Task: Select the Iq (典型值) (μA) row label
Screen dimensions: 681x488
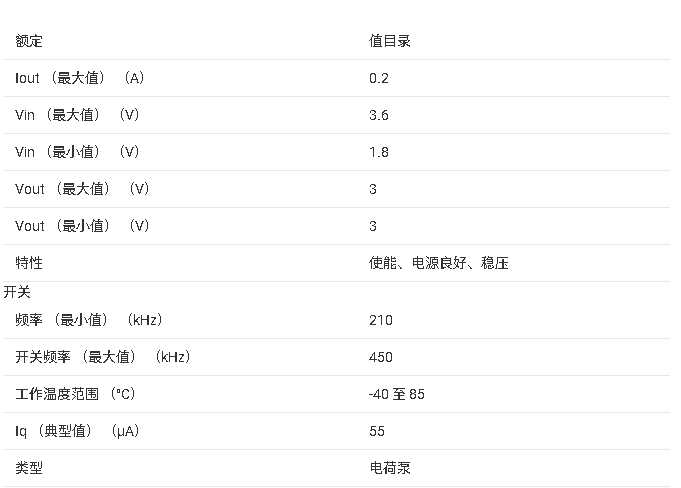Action: pyautogui.click(x=77, y=431)
